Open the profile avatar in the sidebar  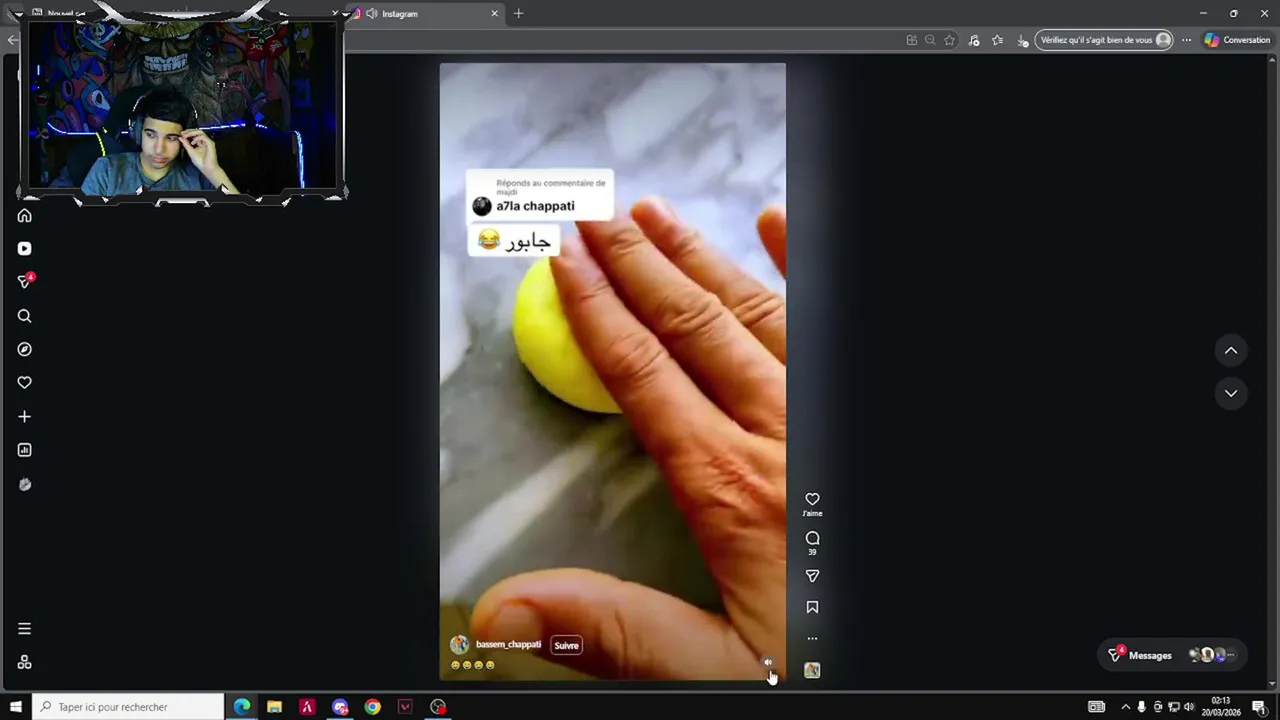click(x=25, y=484)
